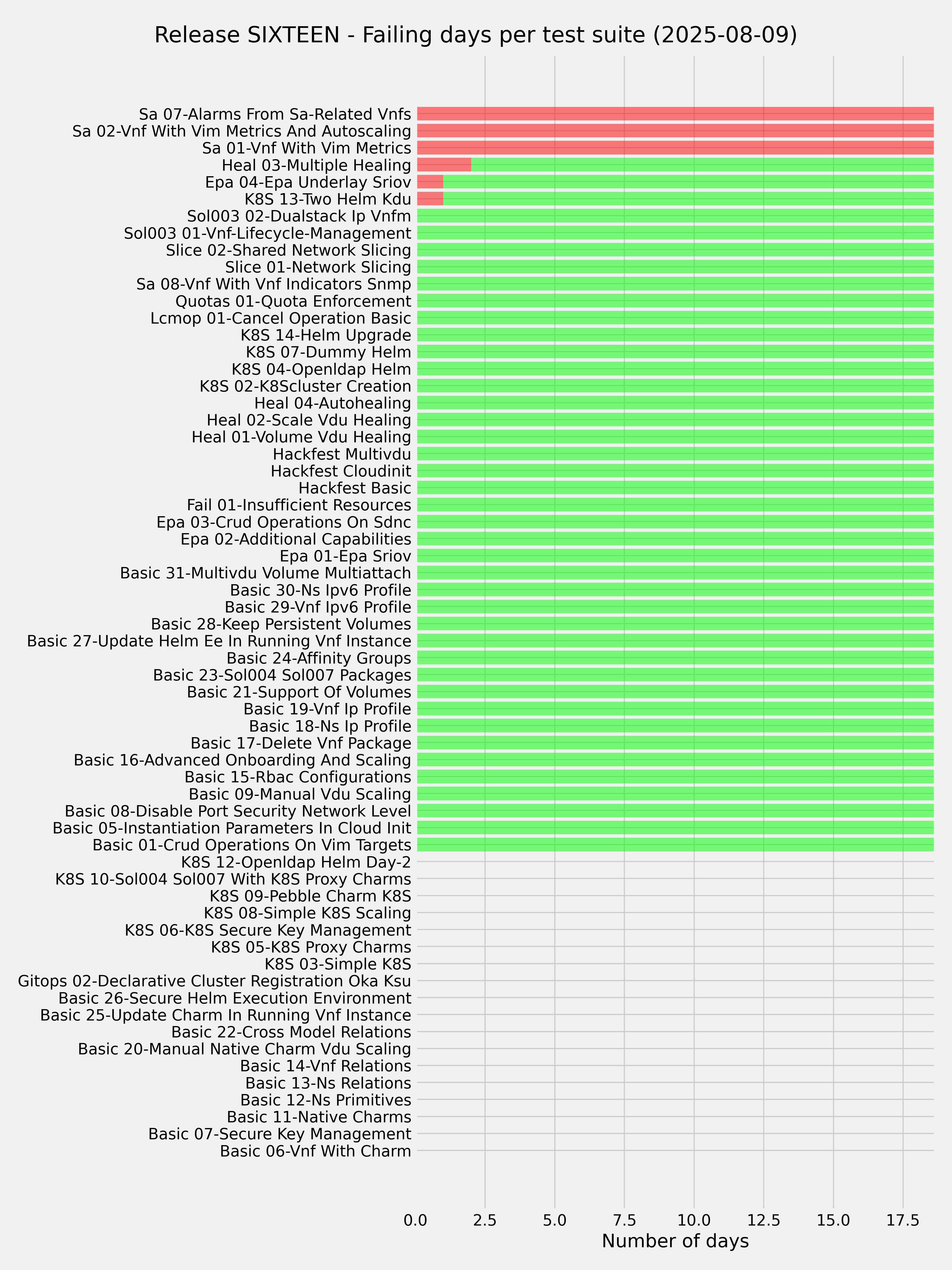
Task: Click the green bar for Hackfest Basic
Action: pyautogui.click(x=675, y=488)
